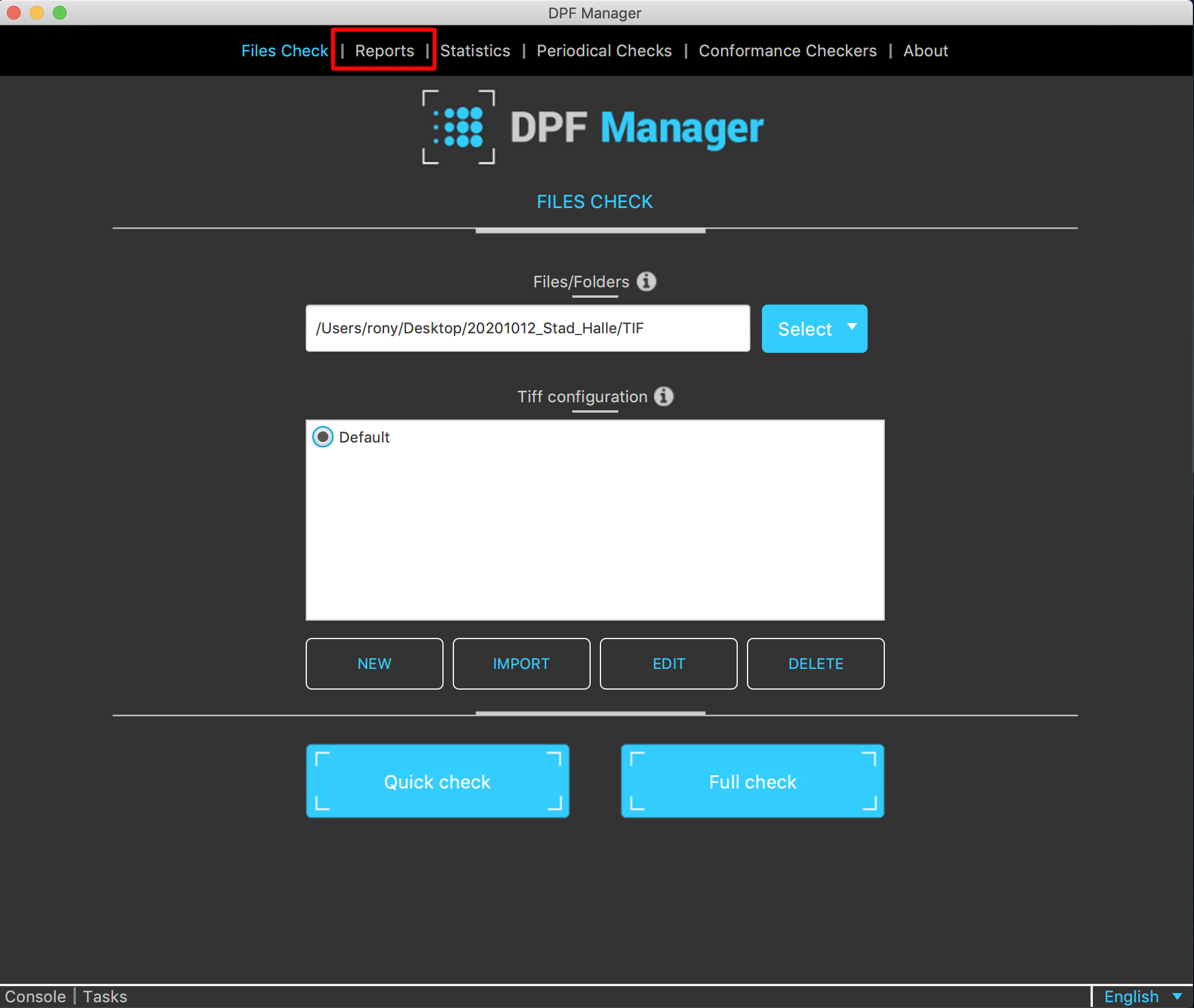Expand the English language dropdown
Viewport: 1194px width, 1008px height.
(x=1177, y=996)
